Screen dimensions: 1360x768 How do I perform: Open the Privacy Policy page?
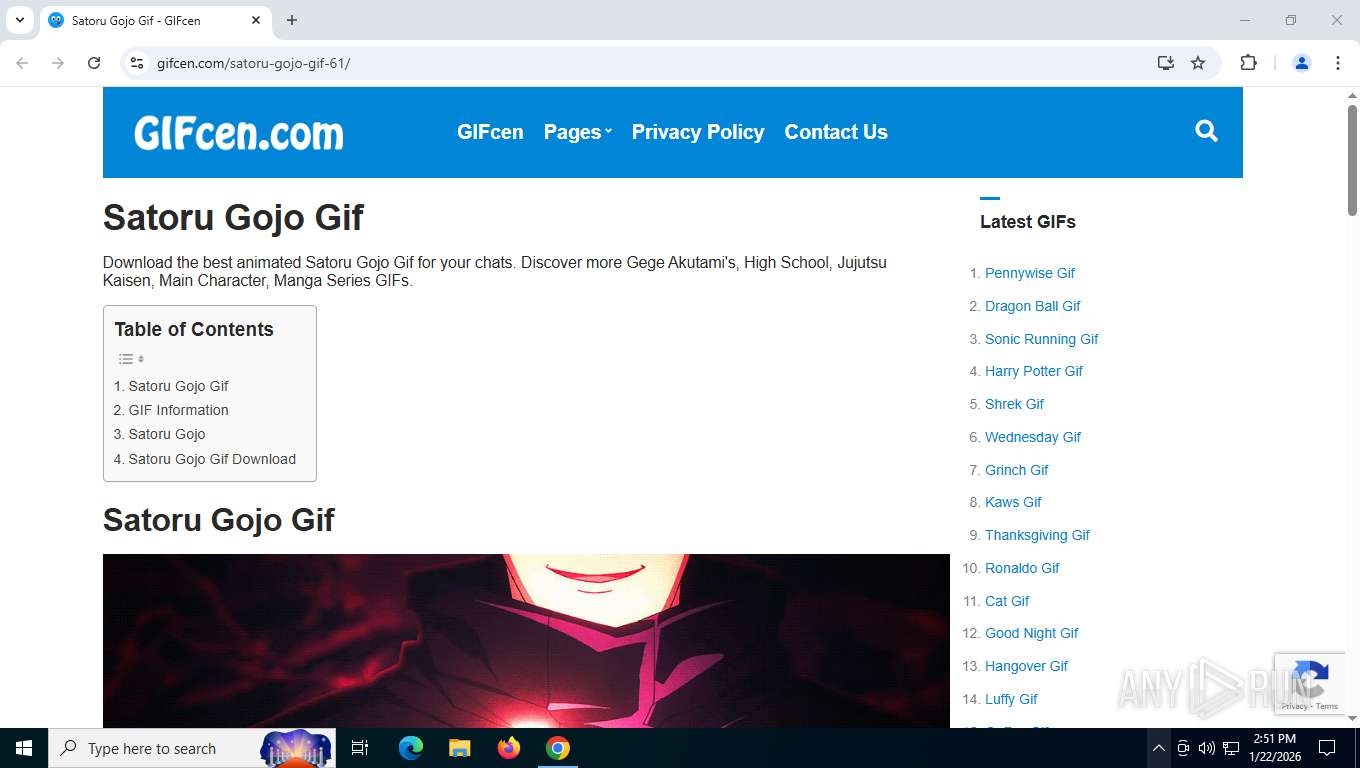698,132
